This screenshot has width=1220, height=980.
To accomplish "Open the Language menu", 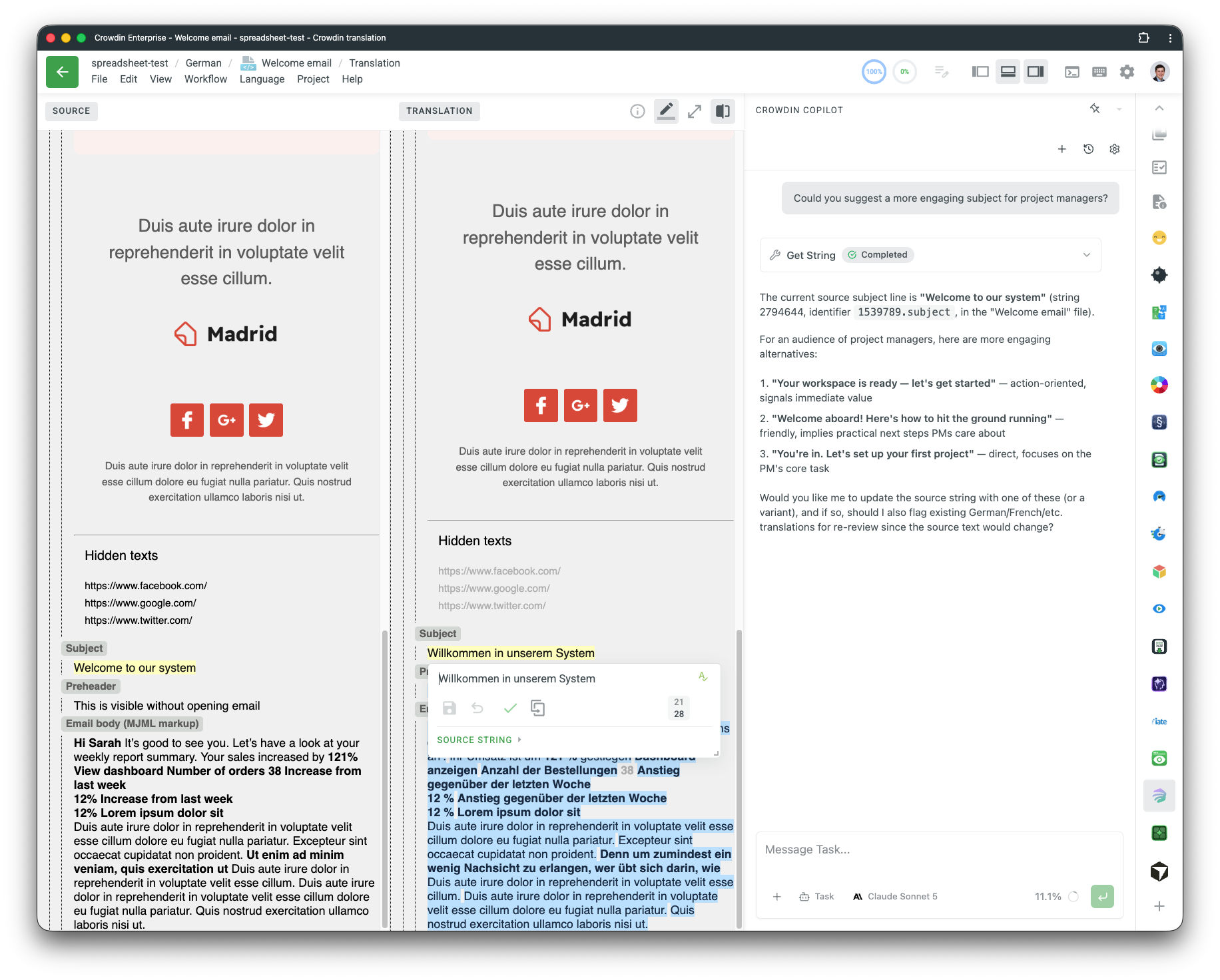I will tap(262, 79).
